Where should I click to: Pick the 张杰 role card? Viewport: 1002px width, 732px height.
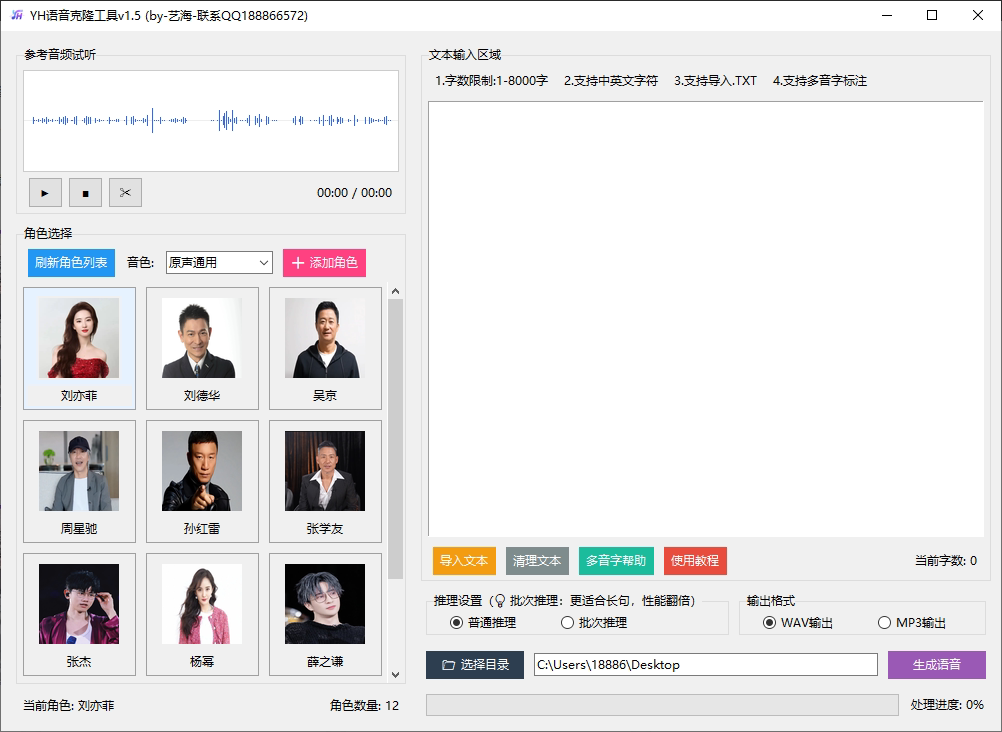[x=79, y=614]
